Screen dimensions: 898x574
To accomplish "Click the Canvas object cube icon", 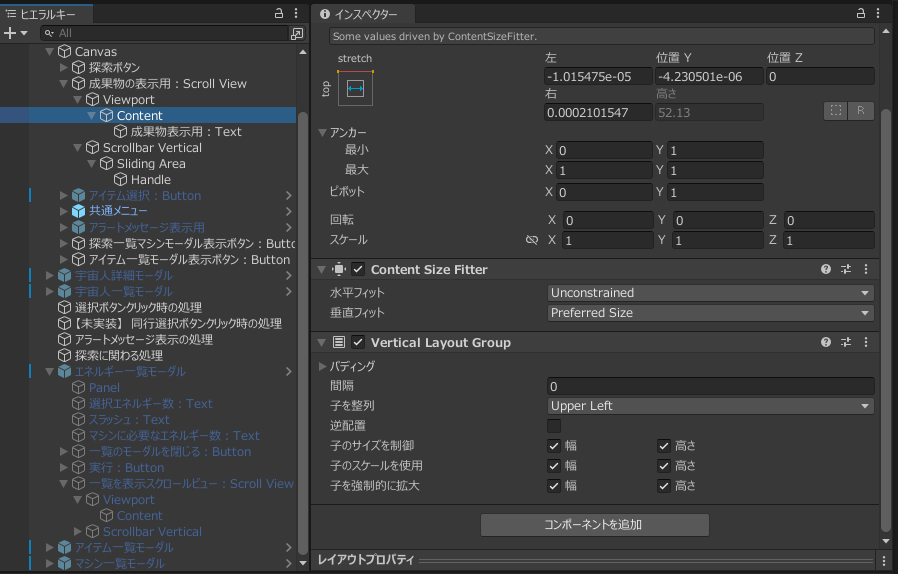I will [65, 52].
